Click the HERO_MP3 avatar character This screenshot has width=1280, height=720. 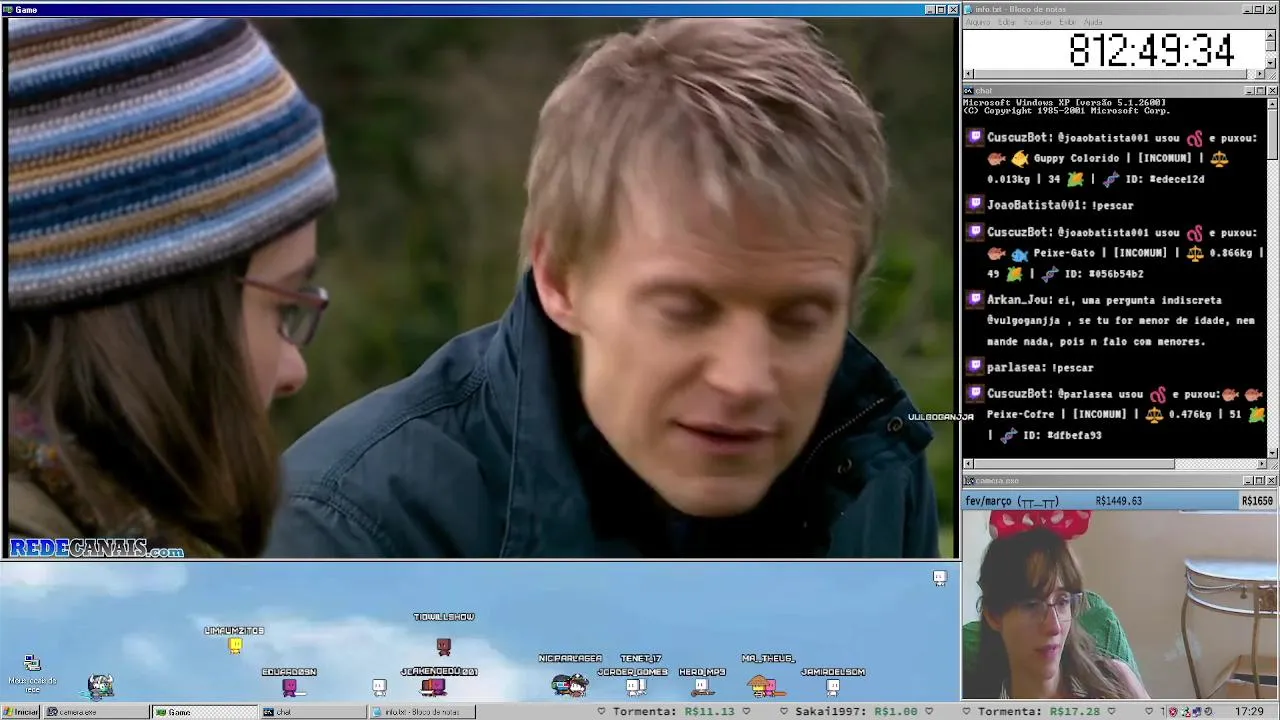[701, 687]
